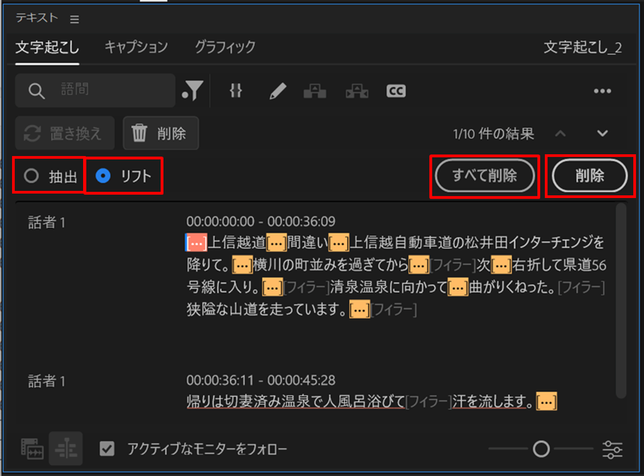The image size is (644, 476).
Task: Click the split segment icon
Action: (x=357, y=91)
